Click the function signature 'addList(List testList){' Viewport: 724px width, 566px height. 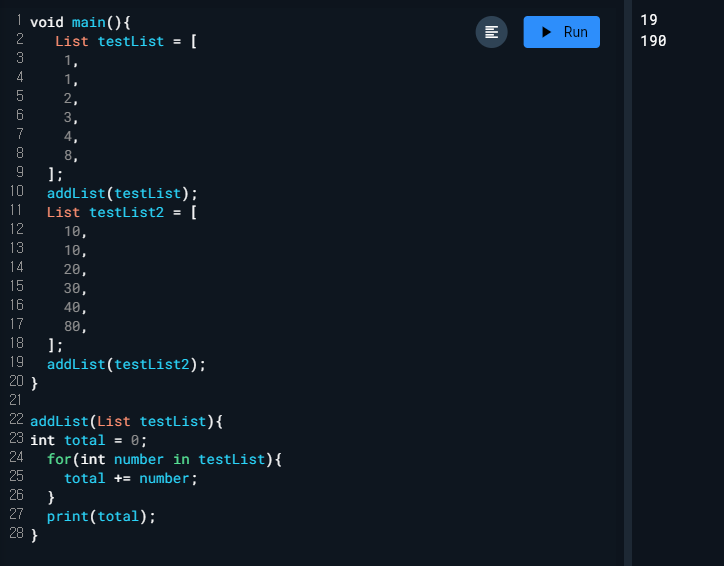click(x=127, y=421)
